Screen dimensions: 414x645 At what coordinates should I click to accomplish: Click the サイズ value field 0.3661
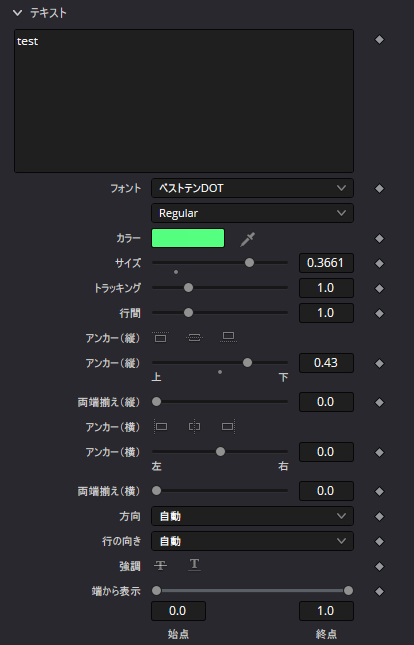tap(326, 263)
